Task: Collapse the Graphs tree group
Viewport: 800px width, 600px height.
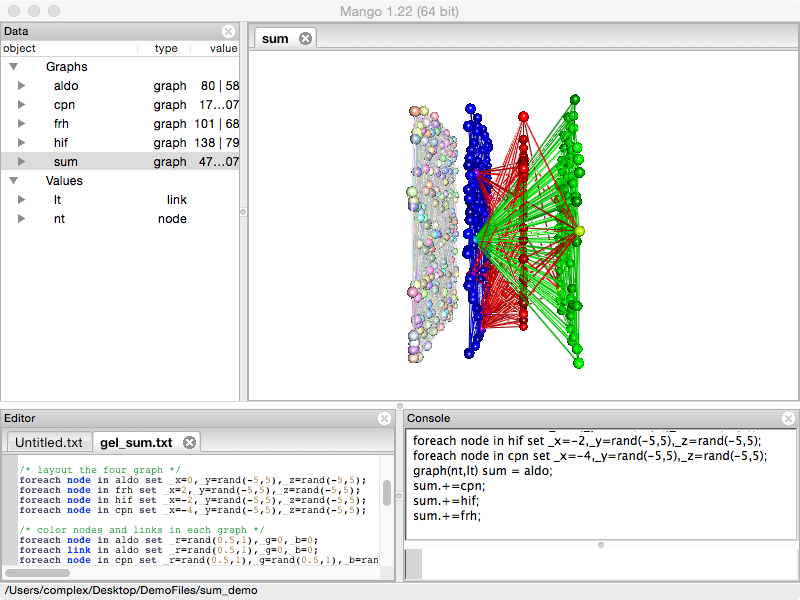Action: tap(13, 67)
